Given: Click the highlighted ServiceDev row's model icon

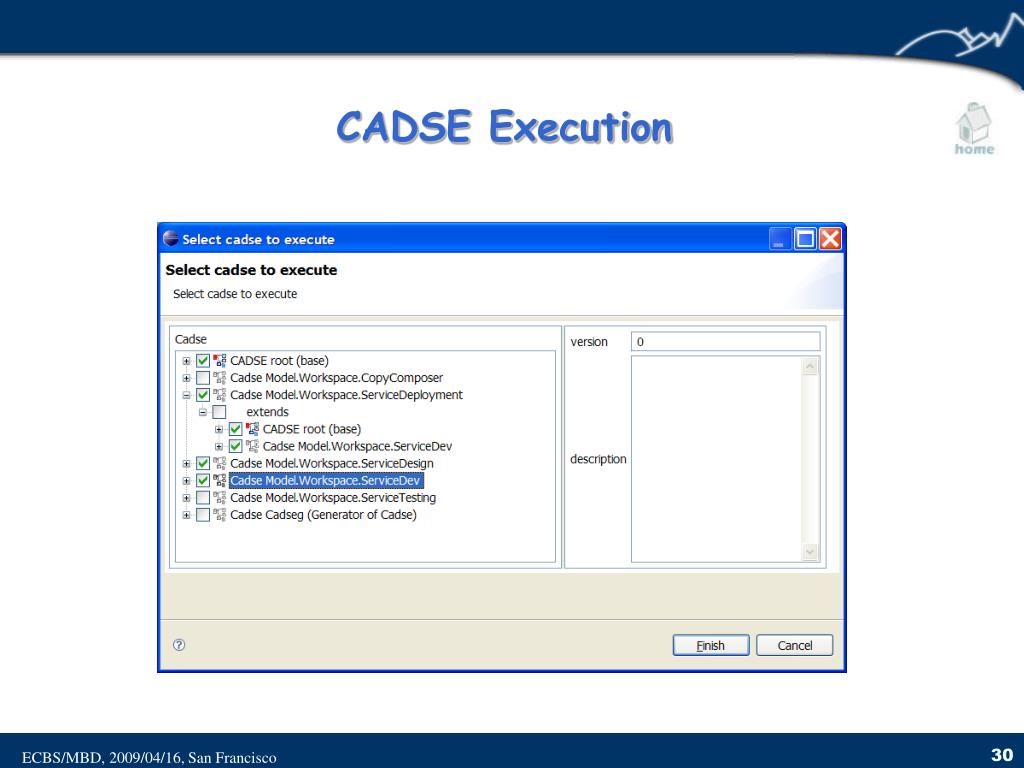Looking at the screenshot, I should click(x=219, y=480).
